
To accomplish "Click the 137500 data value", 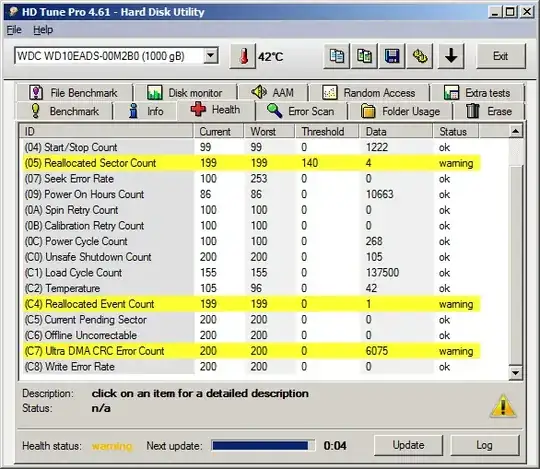I will point(382,273).
